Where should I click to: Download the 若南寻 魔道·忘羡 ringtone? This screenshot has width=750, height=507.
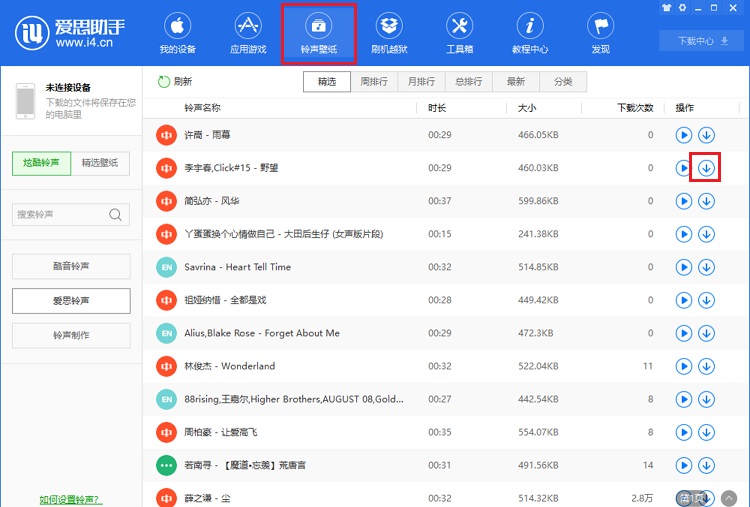point(706,465)
